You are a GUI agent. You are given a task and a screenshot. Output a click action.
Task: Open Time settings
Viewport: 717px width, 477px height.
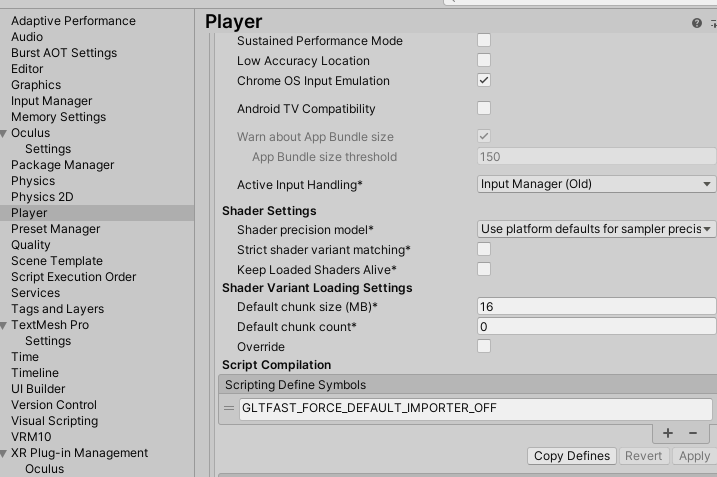tap(25, 357)
